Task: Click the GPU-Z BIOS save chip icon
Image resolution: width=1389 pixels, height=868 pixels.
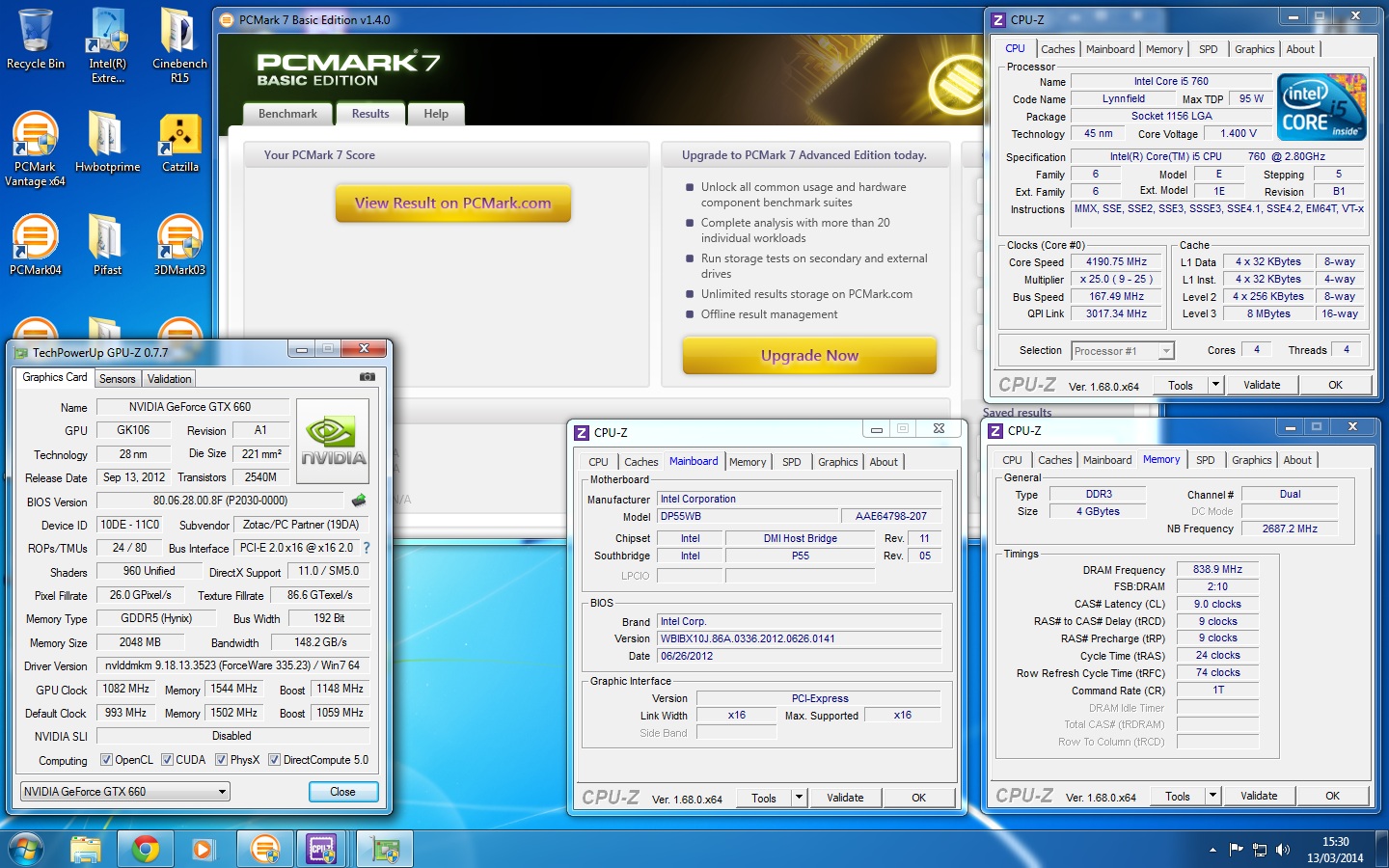Action: pos(359,501)
